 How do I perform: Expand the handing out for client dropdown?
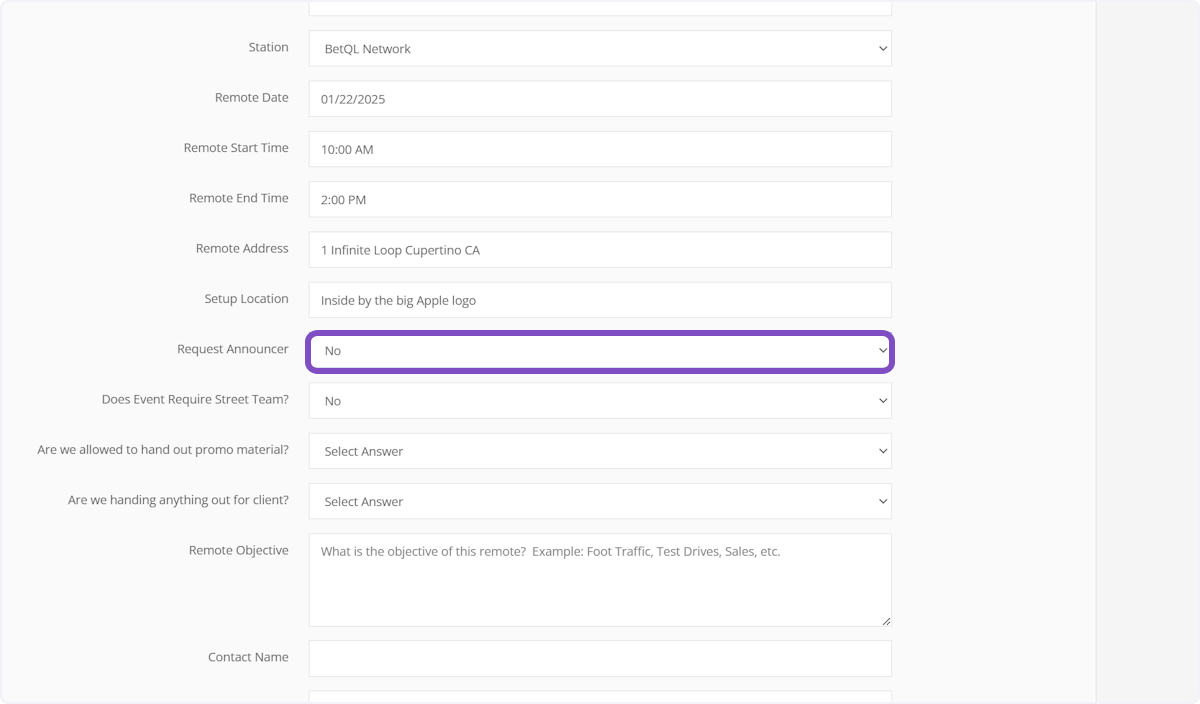pos(599,501)
